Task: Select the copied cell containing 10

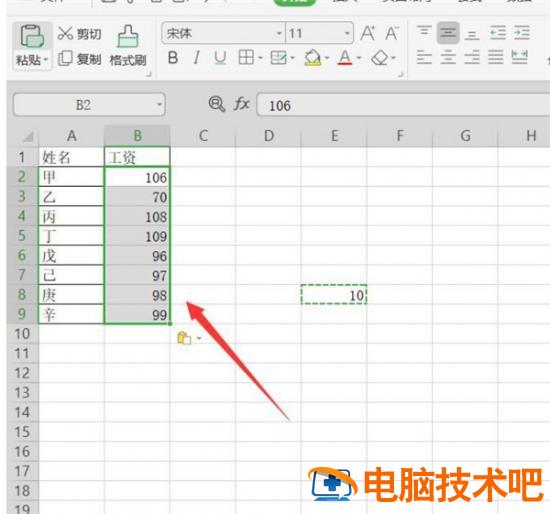Action: coord(334,295)
